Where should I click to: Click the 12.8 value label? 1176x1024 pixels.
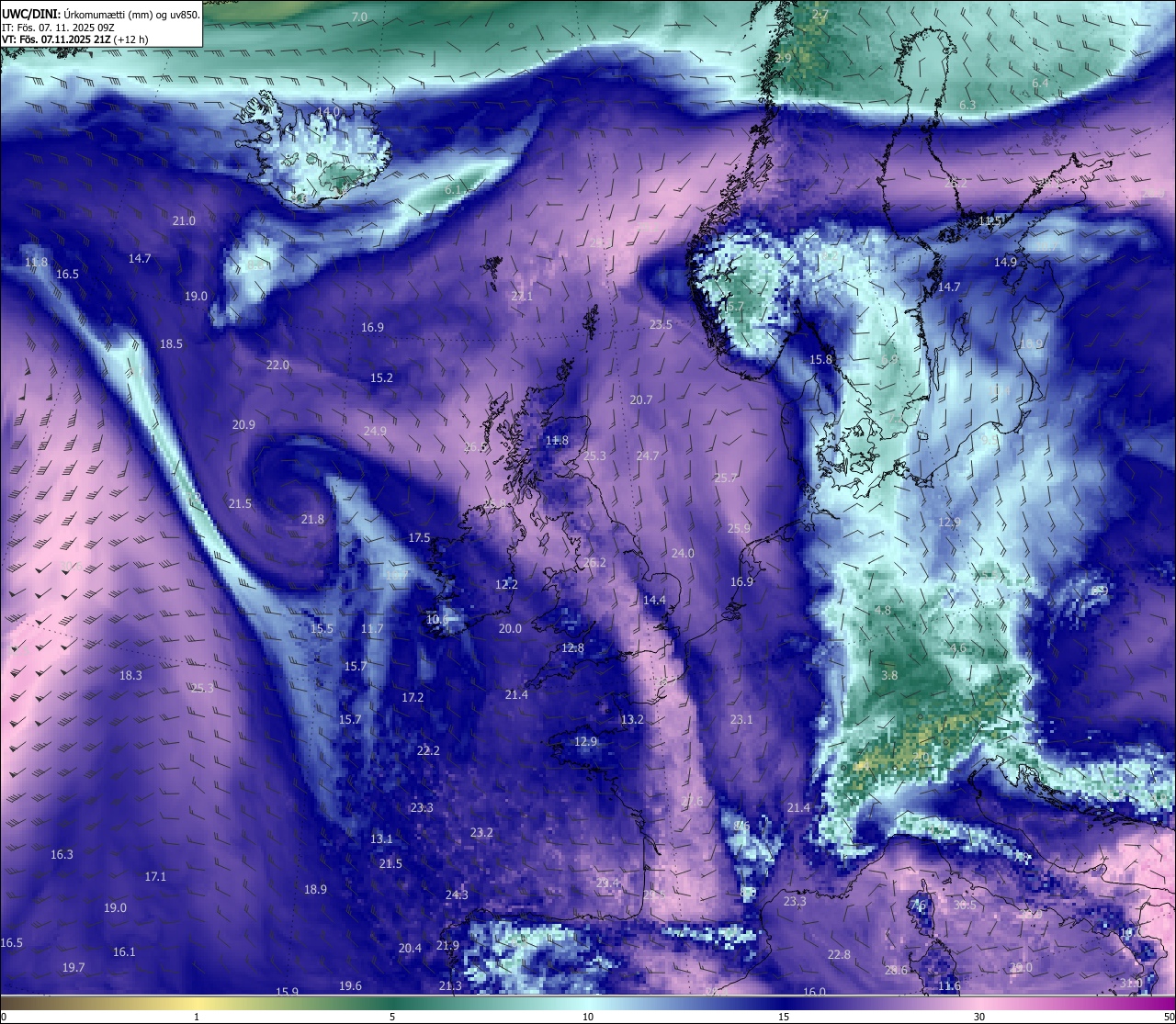coord(572,648)
